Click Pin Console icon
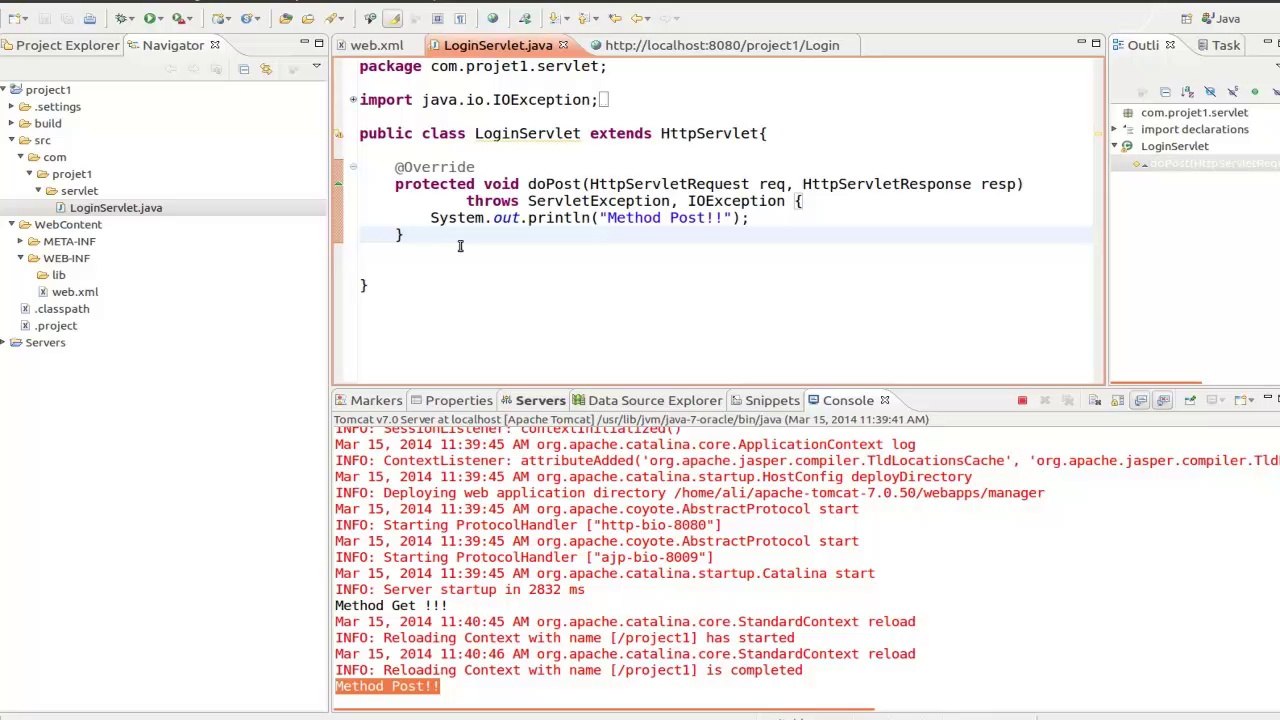The height and width of the screenshot is (720, 1280). coord(1190,400)
